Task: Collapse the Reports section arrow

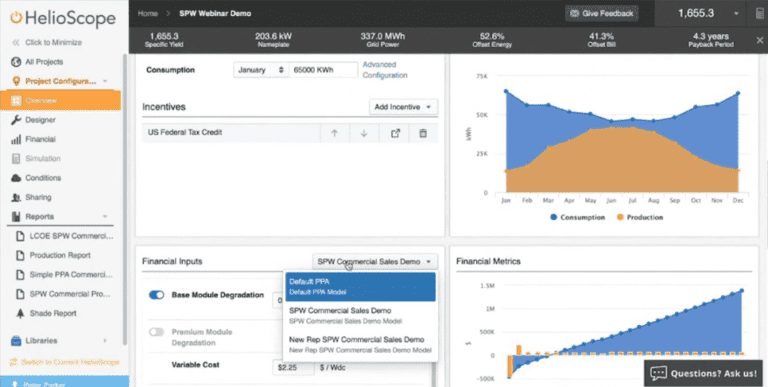Action: [105, 217]
